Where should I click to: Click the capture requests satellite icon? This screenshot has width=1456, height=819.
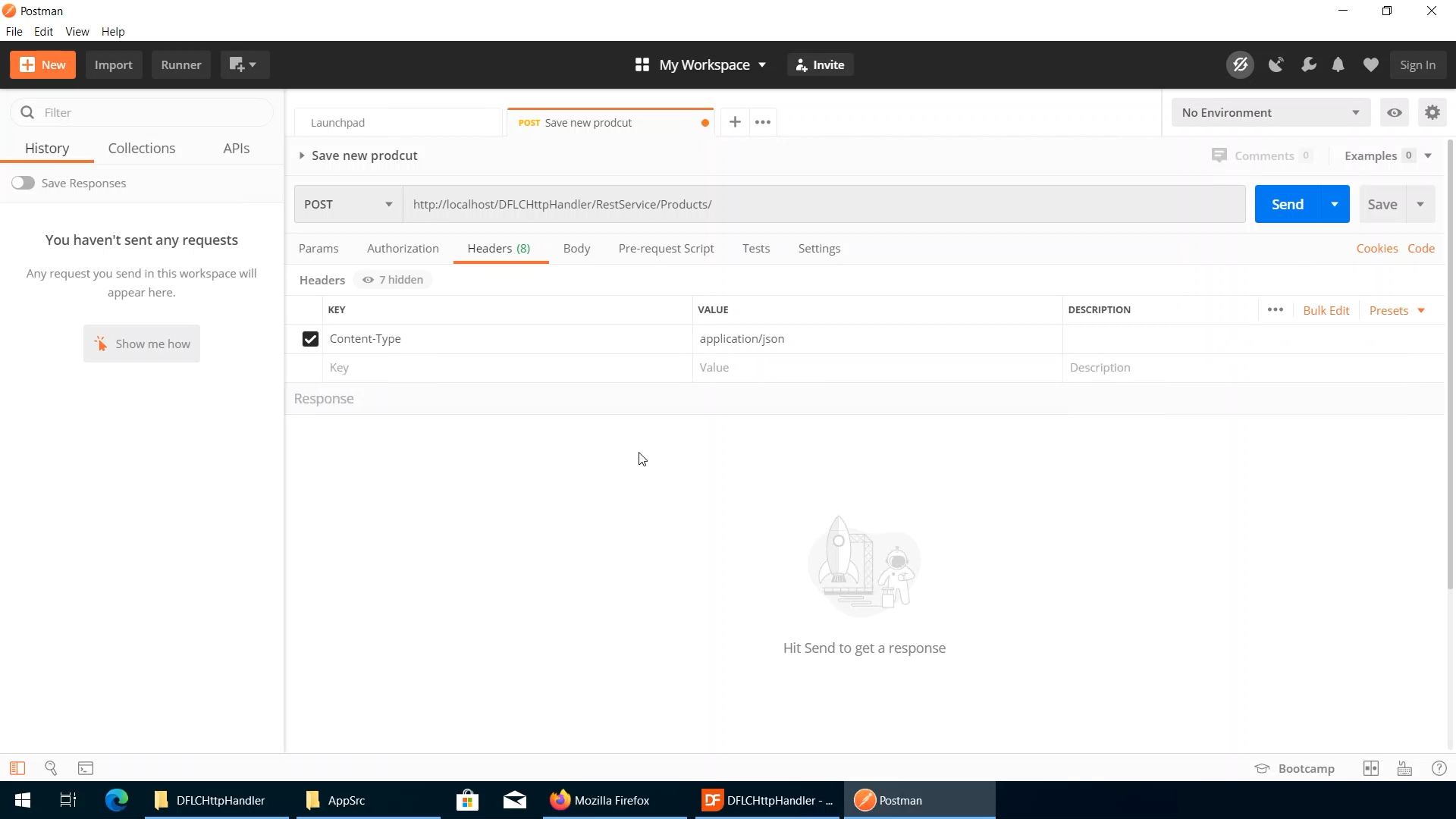1276,65
